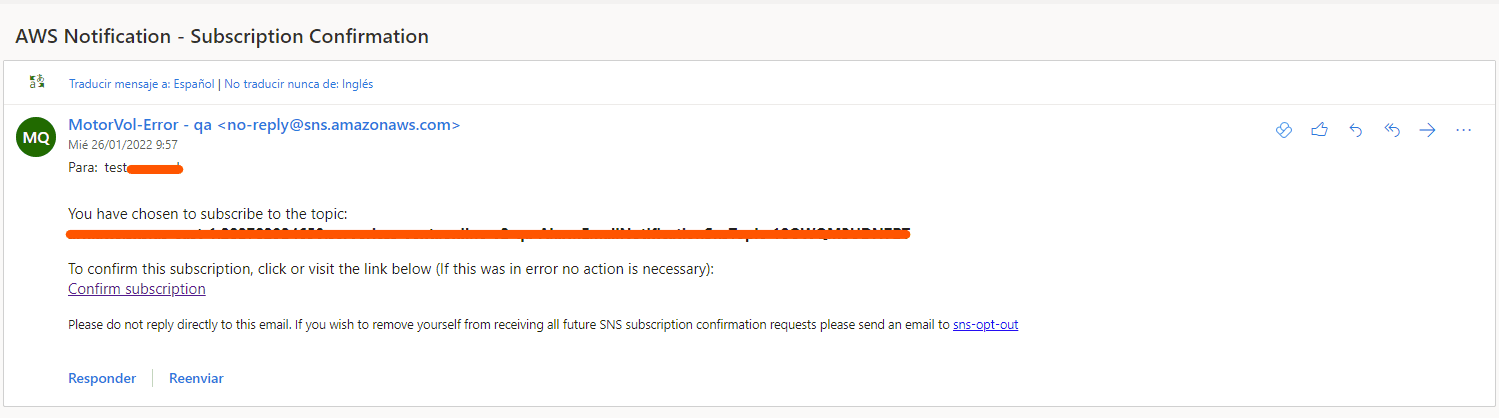Click the Viva apps icon in message actions
Image resolution: width=1499 pixels, height=418 pixels.
pos(1284,130)
